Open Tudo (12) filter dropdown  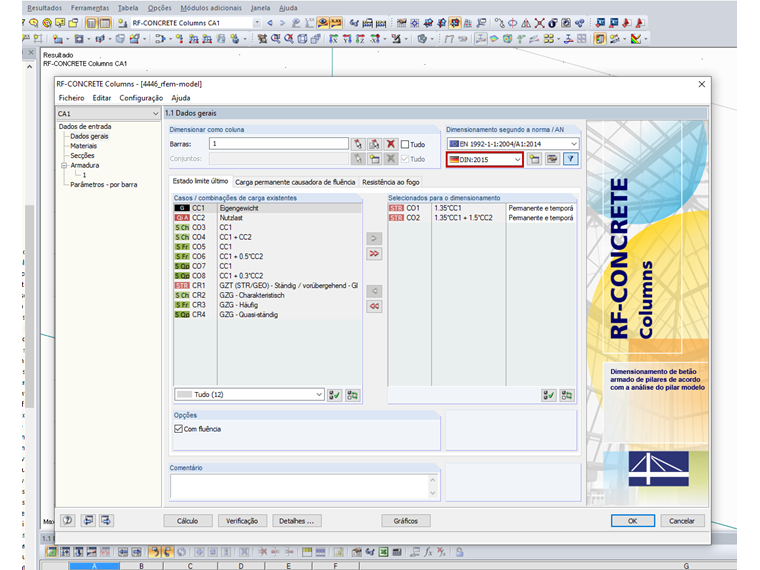click(249, 395)
